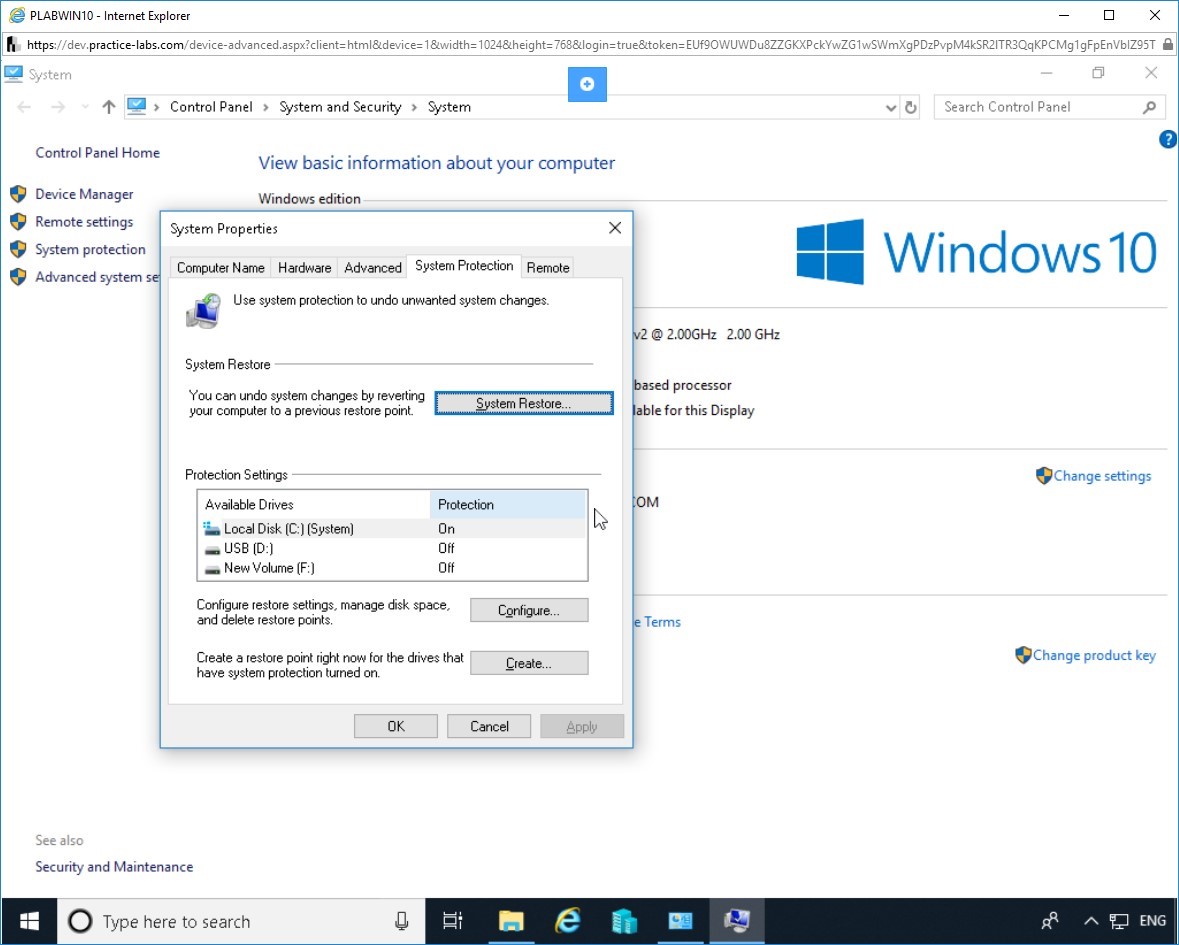
Task: Click the greyed Apply button
Action: (x=581, y=726)
